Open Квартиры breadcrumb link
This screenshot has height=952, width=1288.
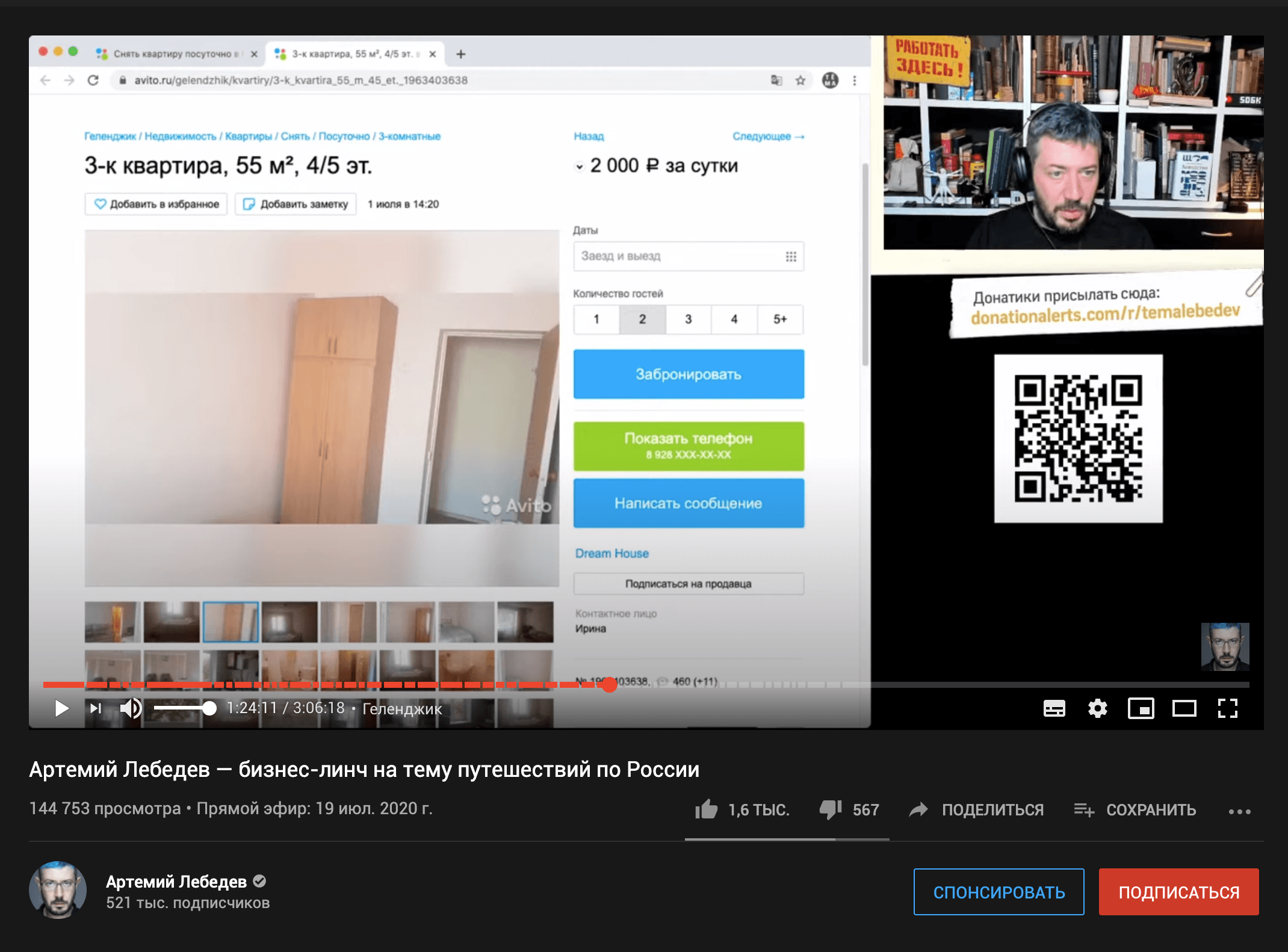[x=249, y=137]
